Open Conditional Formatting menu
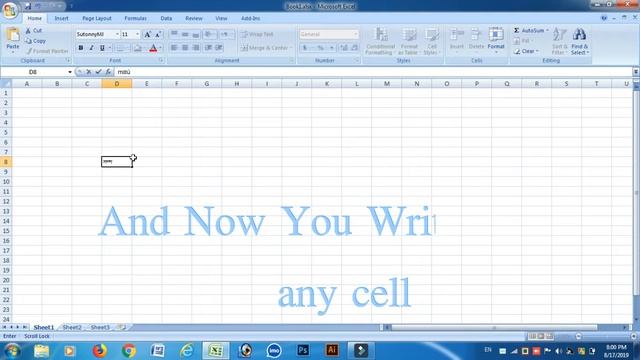The image size is (640, 360). click(x=380, y=41)
